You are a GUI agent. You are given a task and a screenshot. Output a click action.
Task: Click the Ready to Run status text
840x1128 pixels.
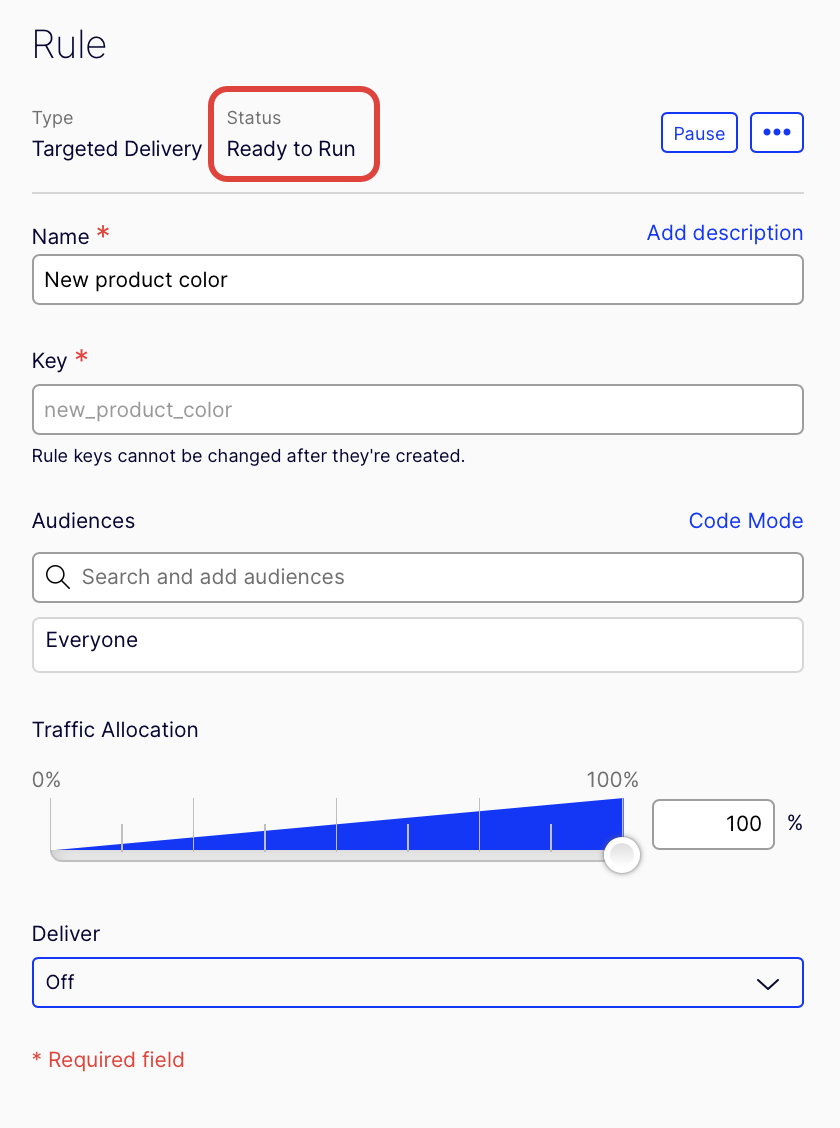(291, 149)
